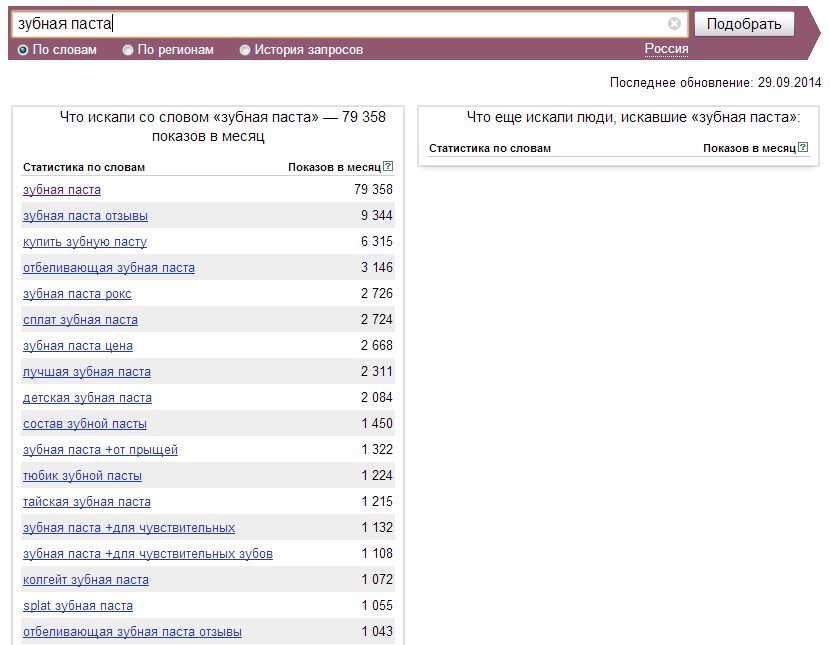Open the 'колгейт зубная паста' link
Viewport: 830px width, 645px height.
86,579
